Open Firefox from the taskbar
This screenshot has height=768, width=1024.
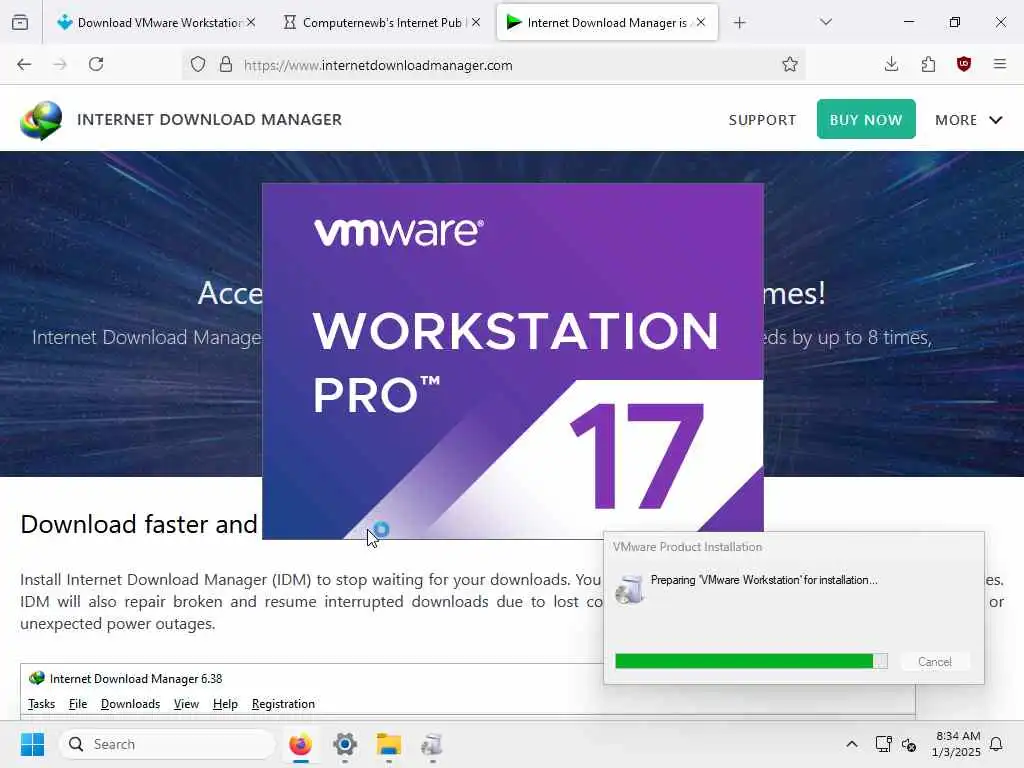pyautogui.click(x=300, y=744)
